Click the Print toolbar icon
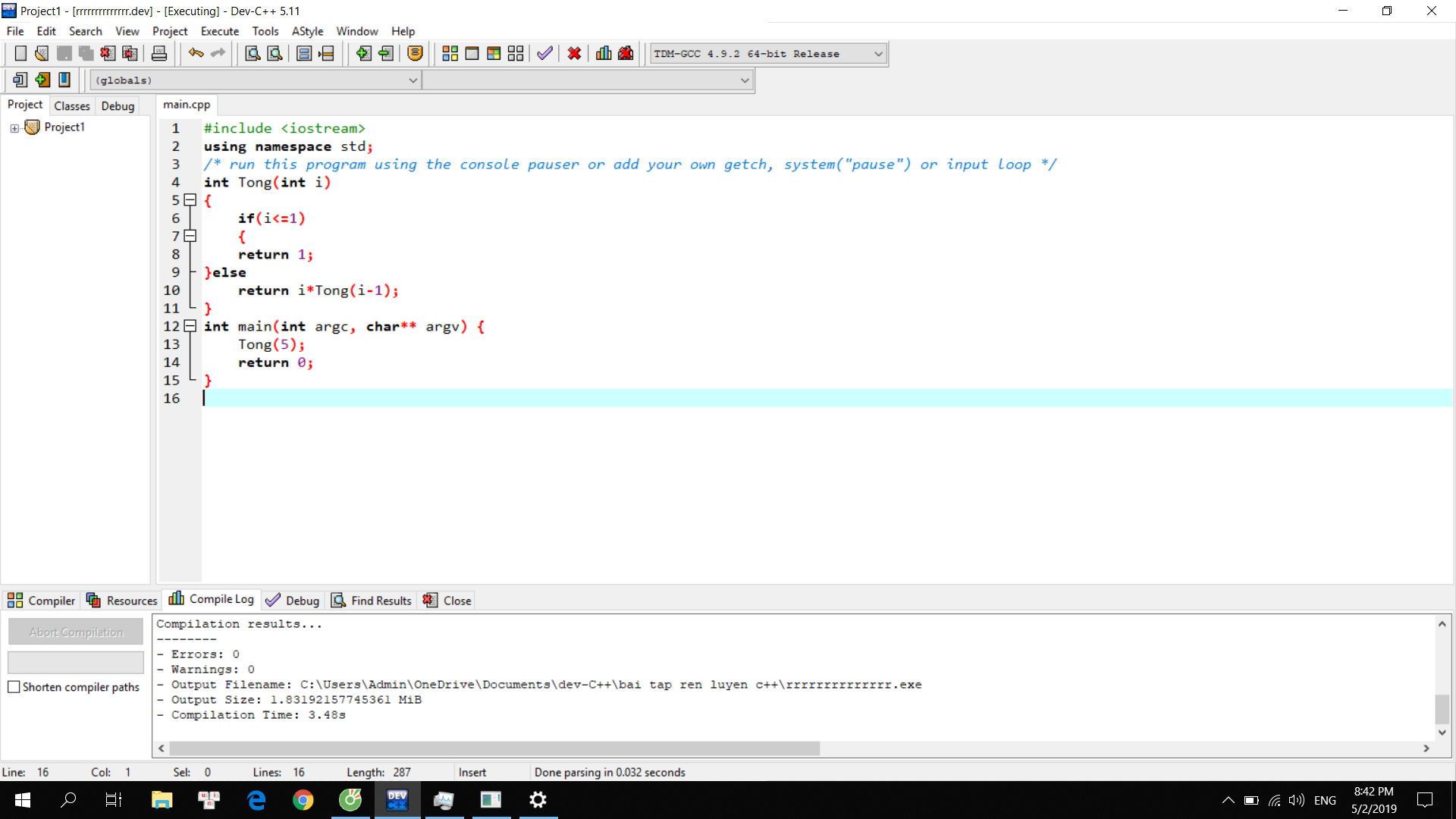Viewport: 1456px width, 819px height. (x=159, y=53)
